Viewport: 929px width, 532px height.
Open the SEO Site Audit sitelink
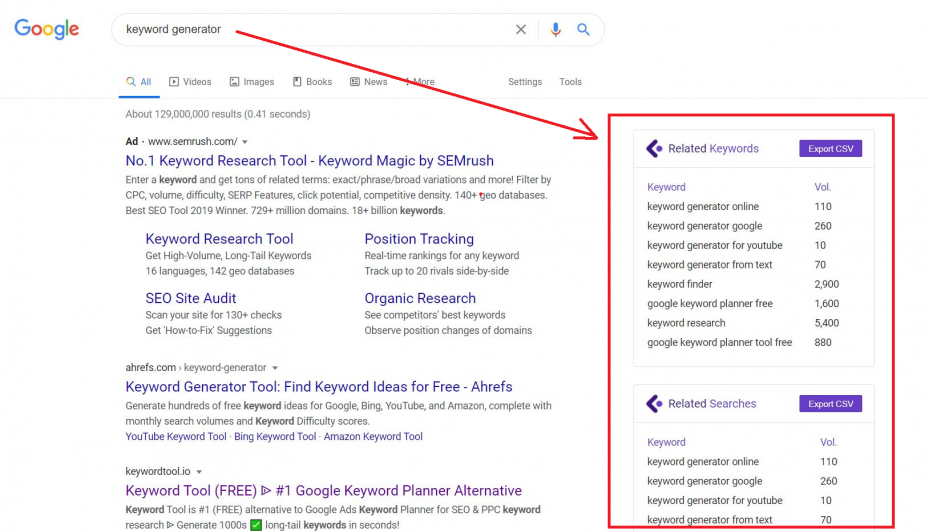tap(191, 298)
